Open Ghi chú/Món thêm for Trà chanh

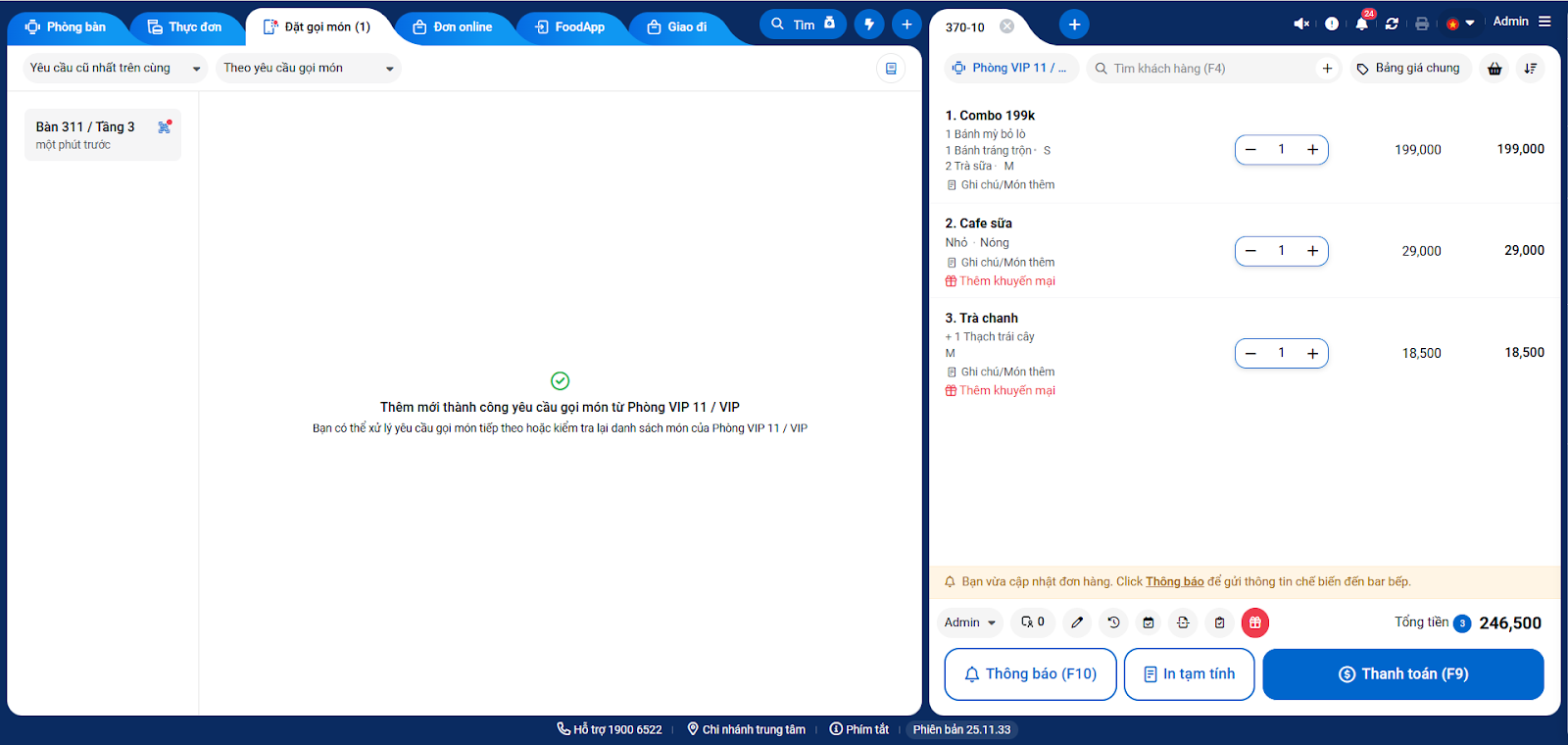click(1002, 372)
